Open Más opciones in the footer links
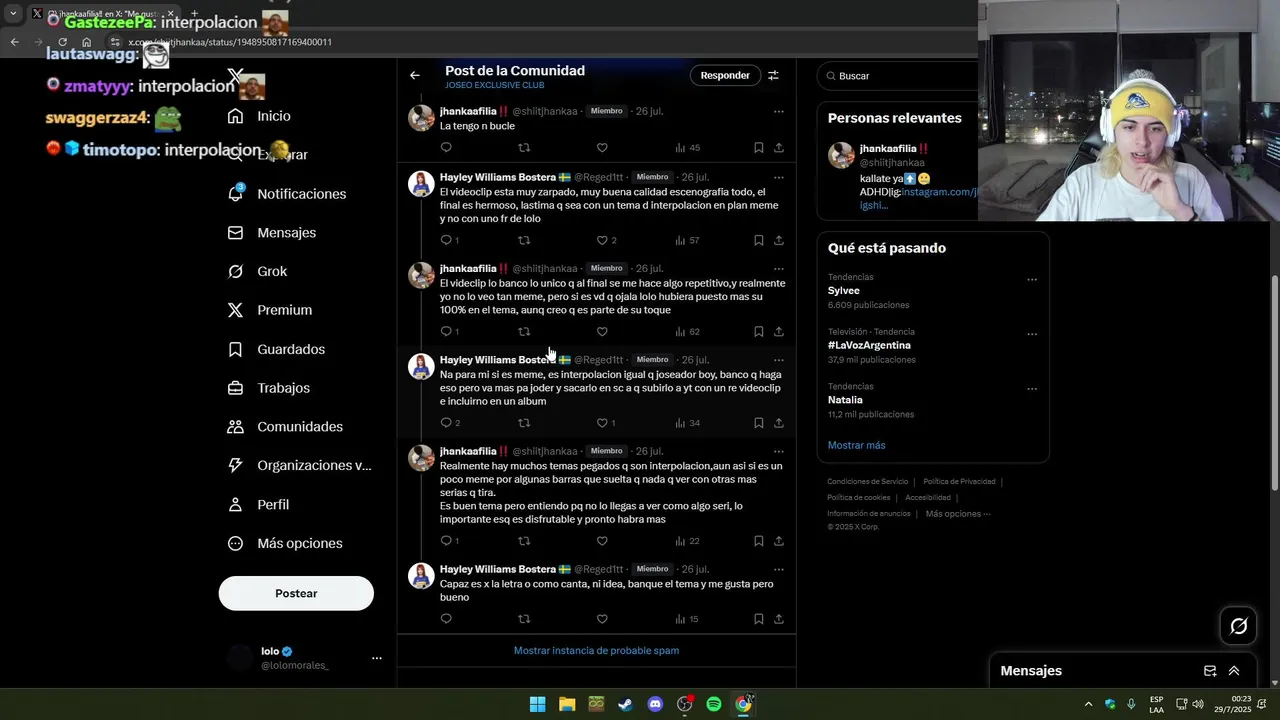 [957, 514]
